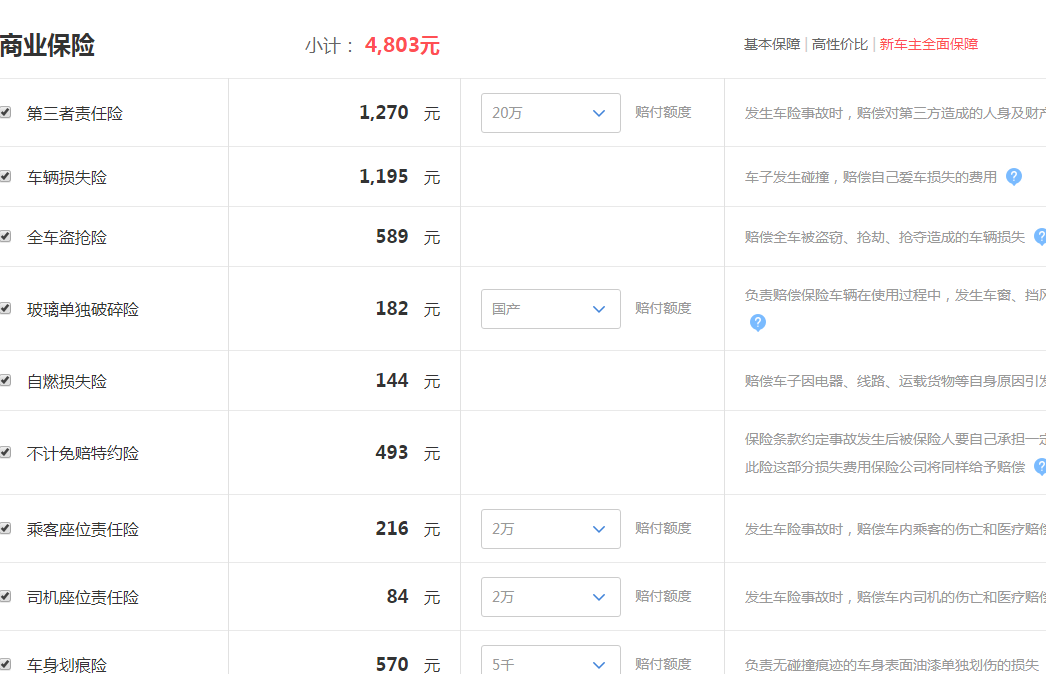Click the 1,195 premium value

pos(384,176)
